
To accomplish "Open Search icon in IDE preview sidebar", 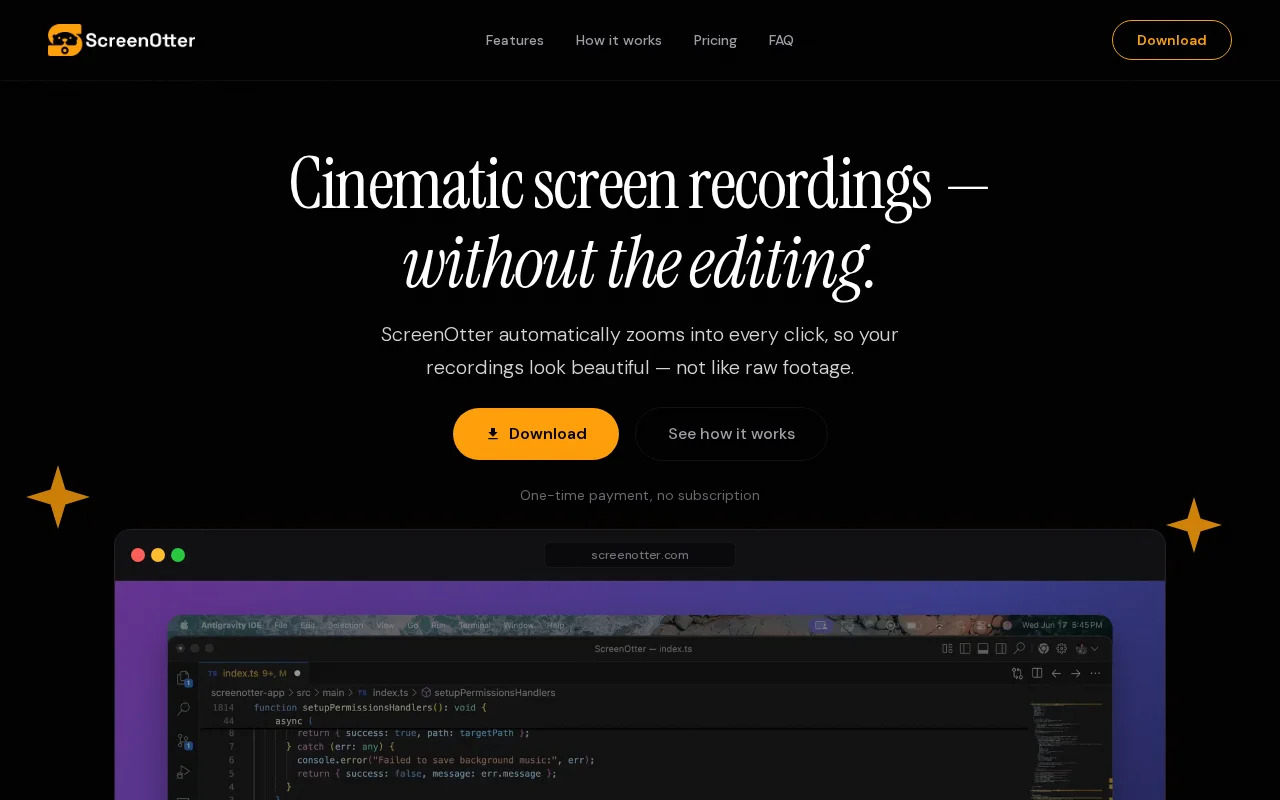I will pos(184,709).
